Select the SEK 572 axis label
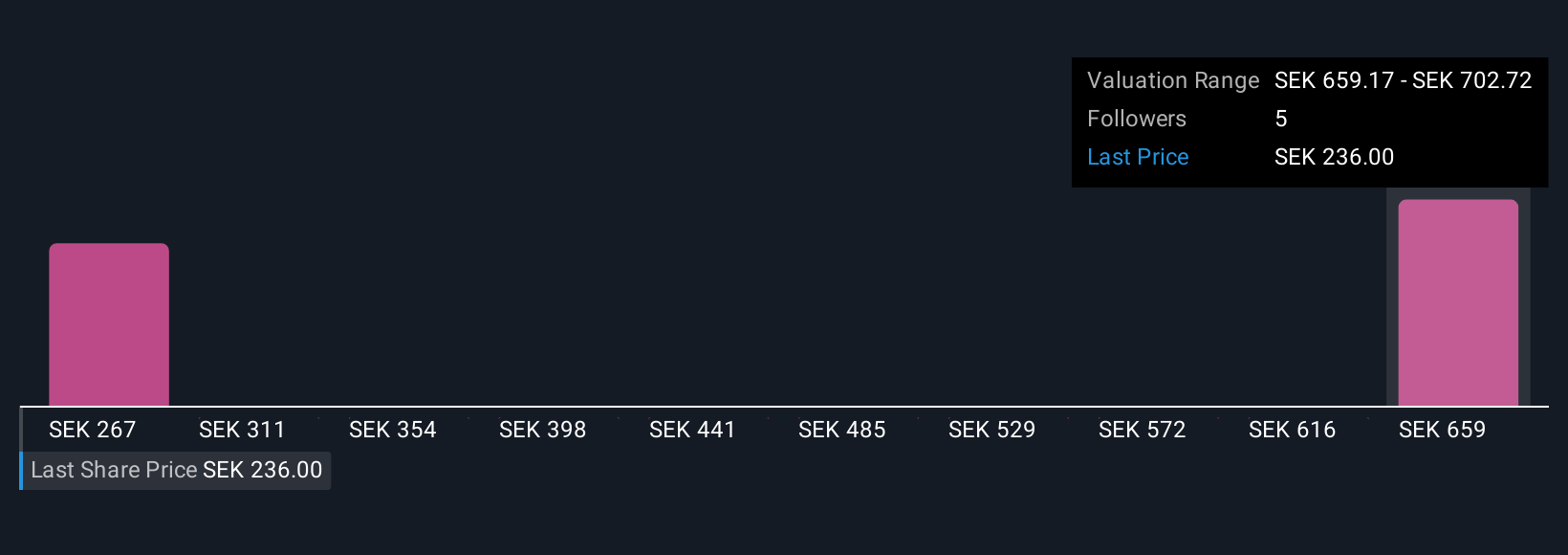 click(x=1143, y=430)
